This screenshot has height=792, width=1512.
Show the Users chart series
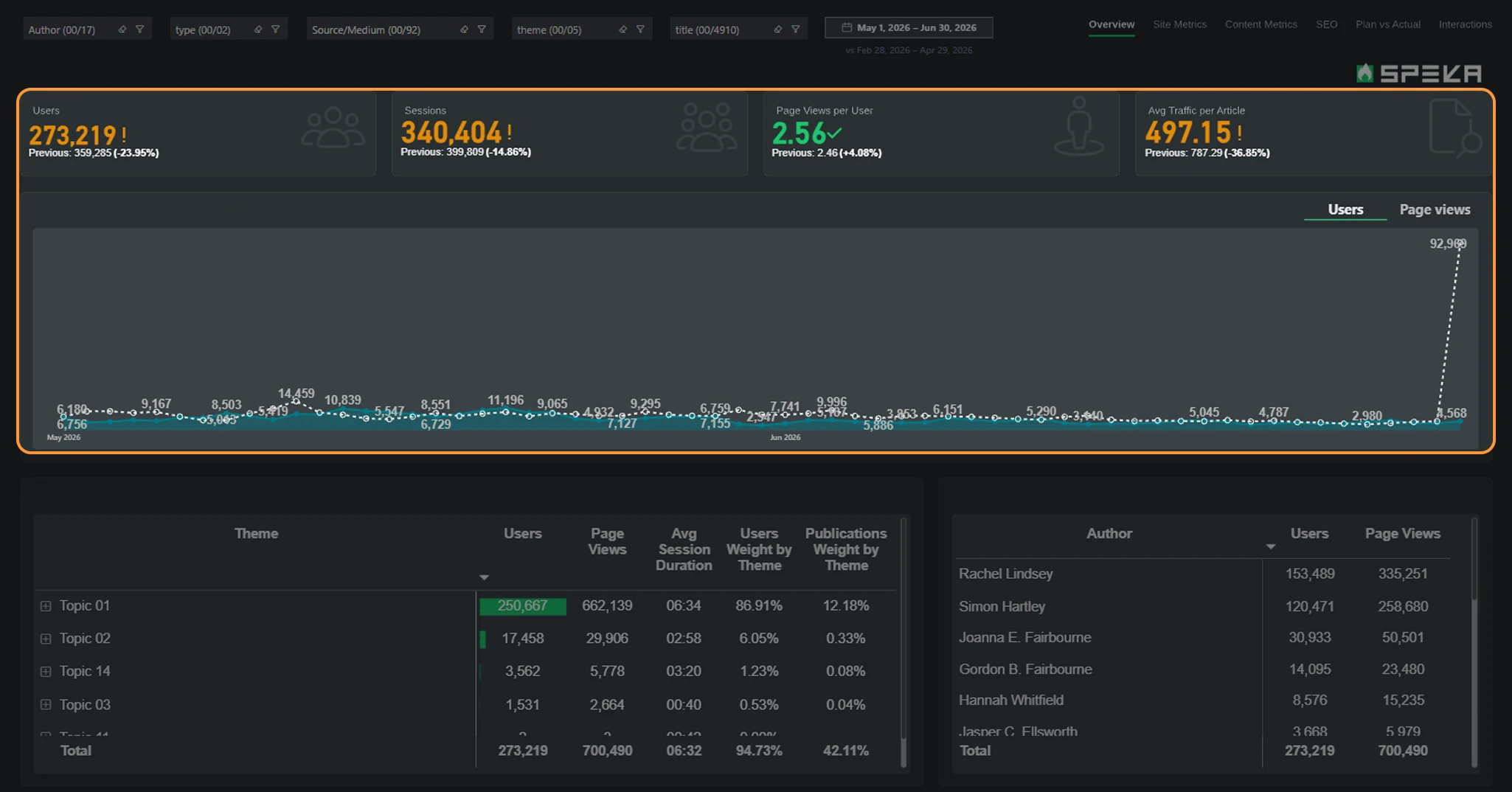(1345, 209)
